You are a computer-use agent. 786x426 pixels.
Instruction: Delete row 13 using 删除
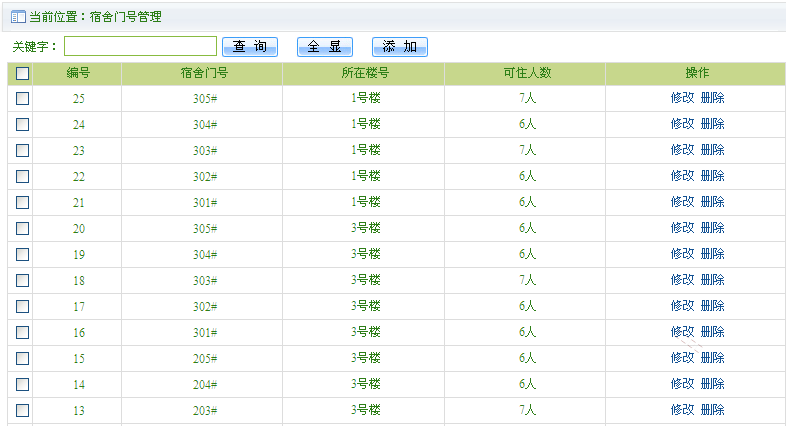[x=712, y=410]
